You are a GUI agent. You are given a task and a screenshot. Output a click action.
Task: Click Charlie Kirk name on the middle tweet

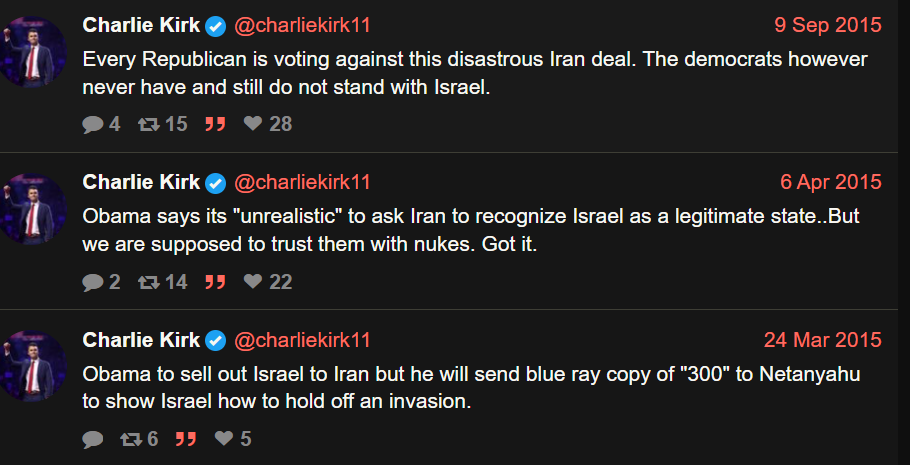(x=141, y=182)
